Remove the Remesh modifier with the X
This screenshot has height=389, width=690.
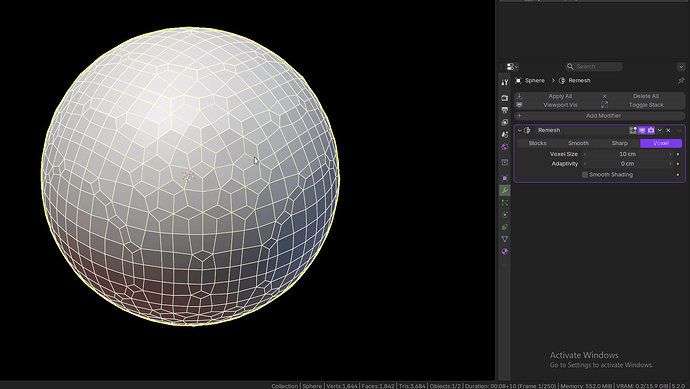[x=668, y=130]
